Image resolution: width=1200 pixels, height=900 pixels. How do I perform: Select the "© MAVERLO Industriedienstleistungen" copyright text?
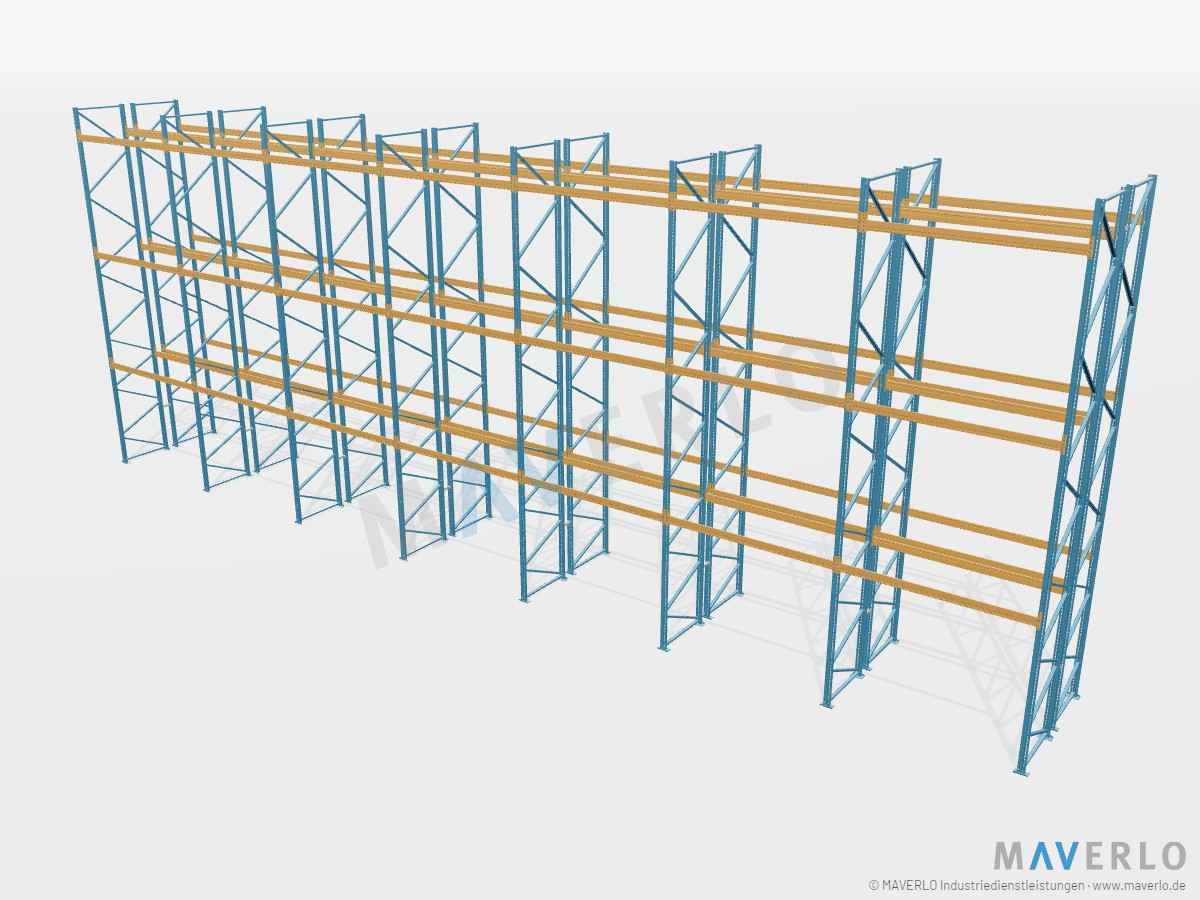[975, 885]
